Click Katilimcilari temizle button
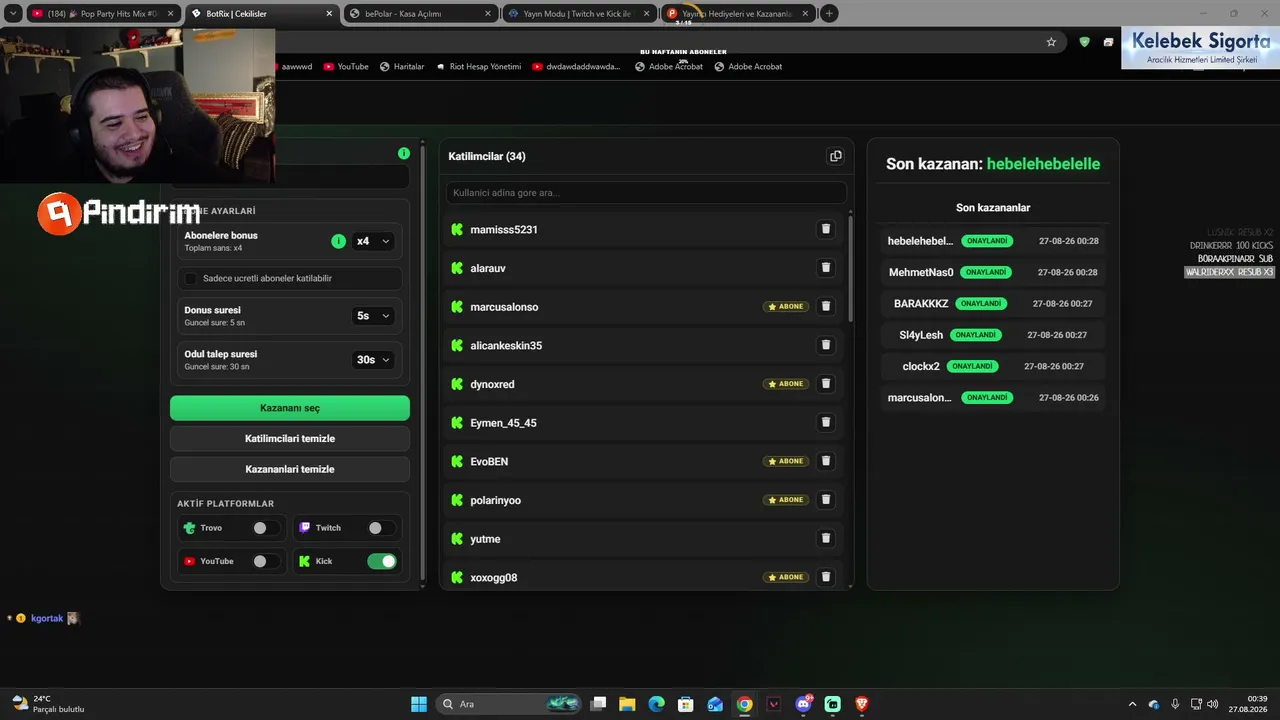The width and height of the screenshot is (1280, 720). point(290,438)
